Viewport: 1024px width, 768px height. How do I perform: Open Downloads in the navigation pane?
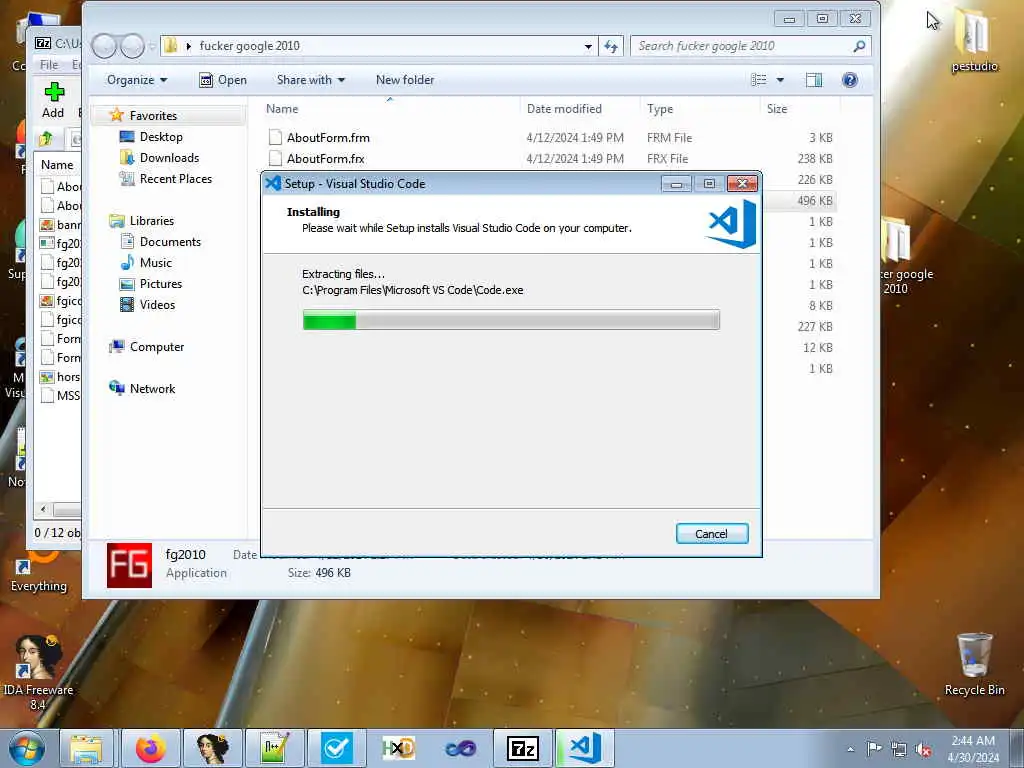coord(169,157)
